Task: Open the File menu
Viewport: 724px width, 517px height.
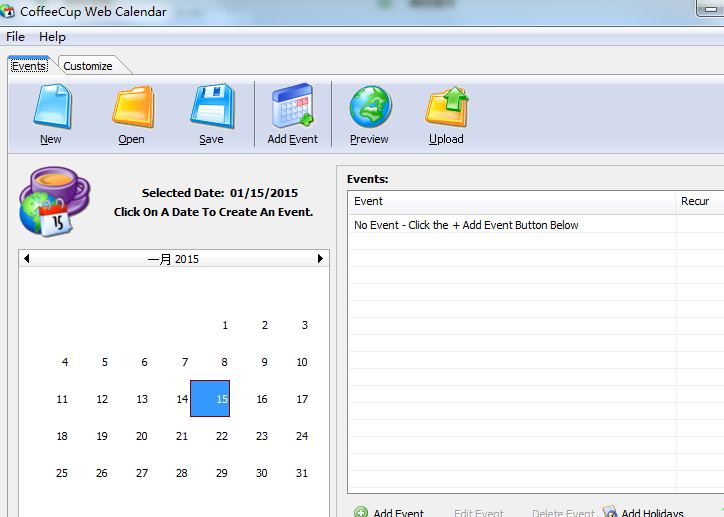Action: click(x=15, y=37)
